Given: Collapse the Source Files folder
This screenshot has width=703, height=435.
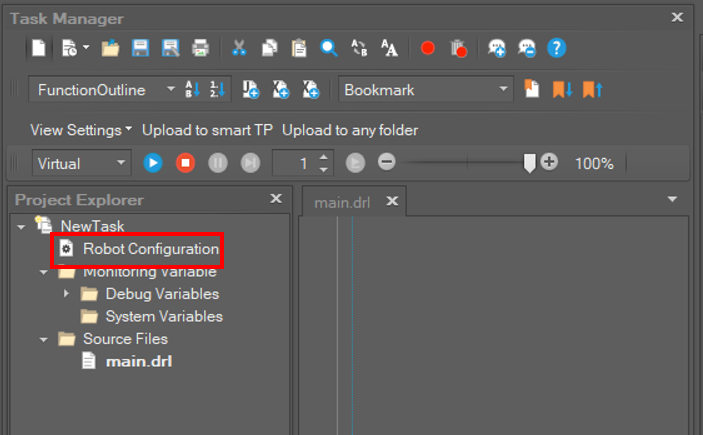Looking at the screenshot, I should coord(45,339).
